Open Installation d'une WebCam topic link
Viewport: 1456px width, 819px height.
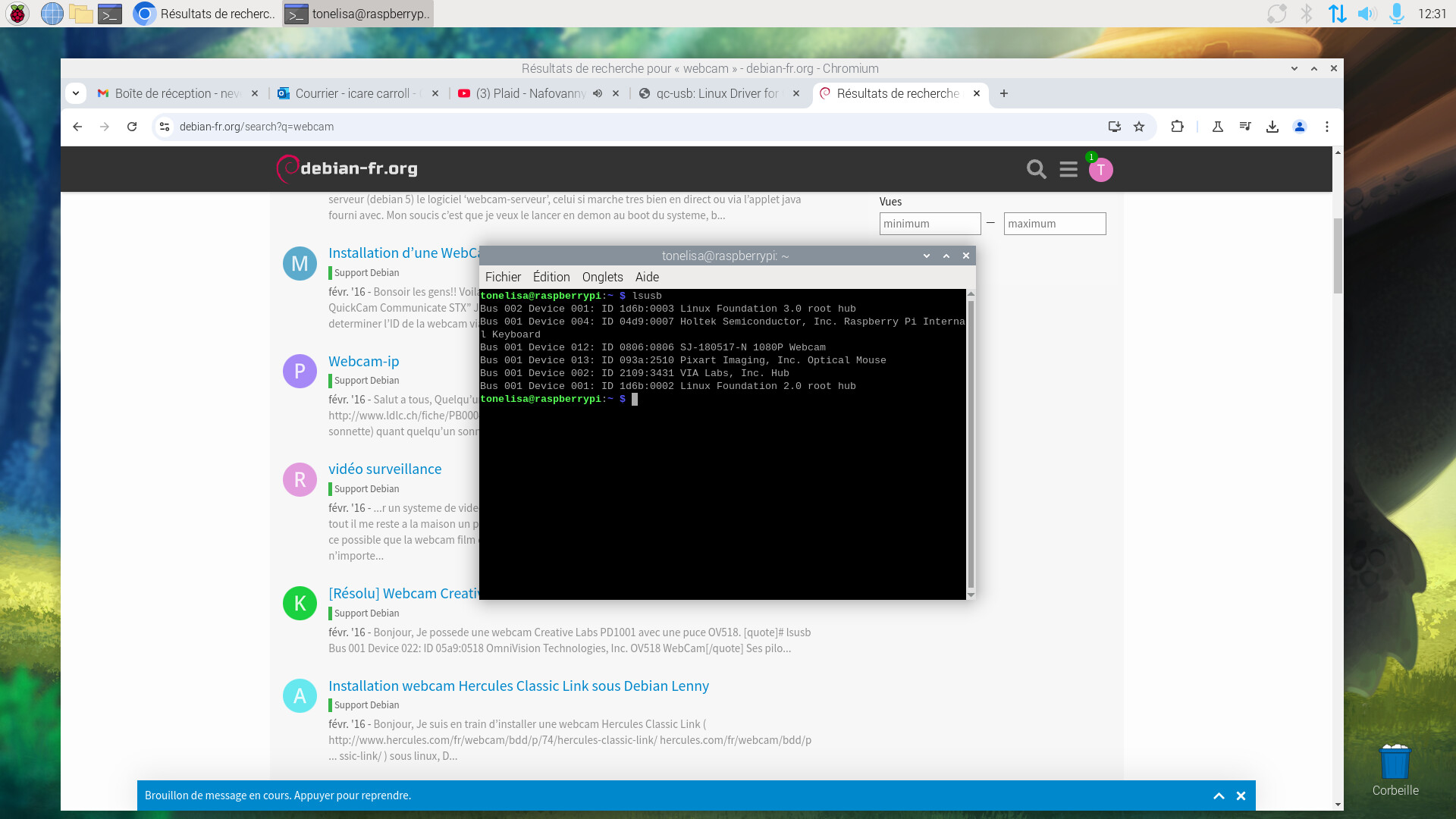[x=403, y=253]
